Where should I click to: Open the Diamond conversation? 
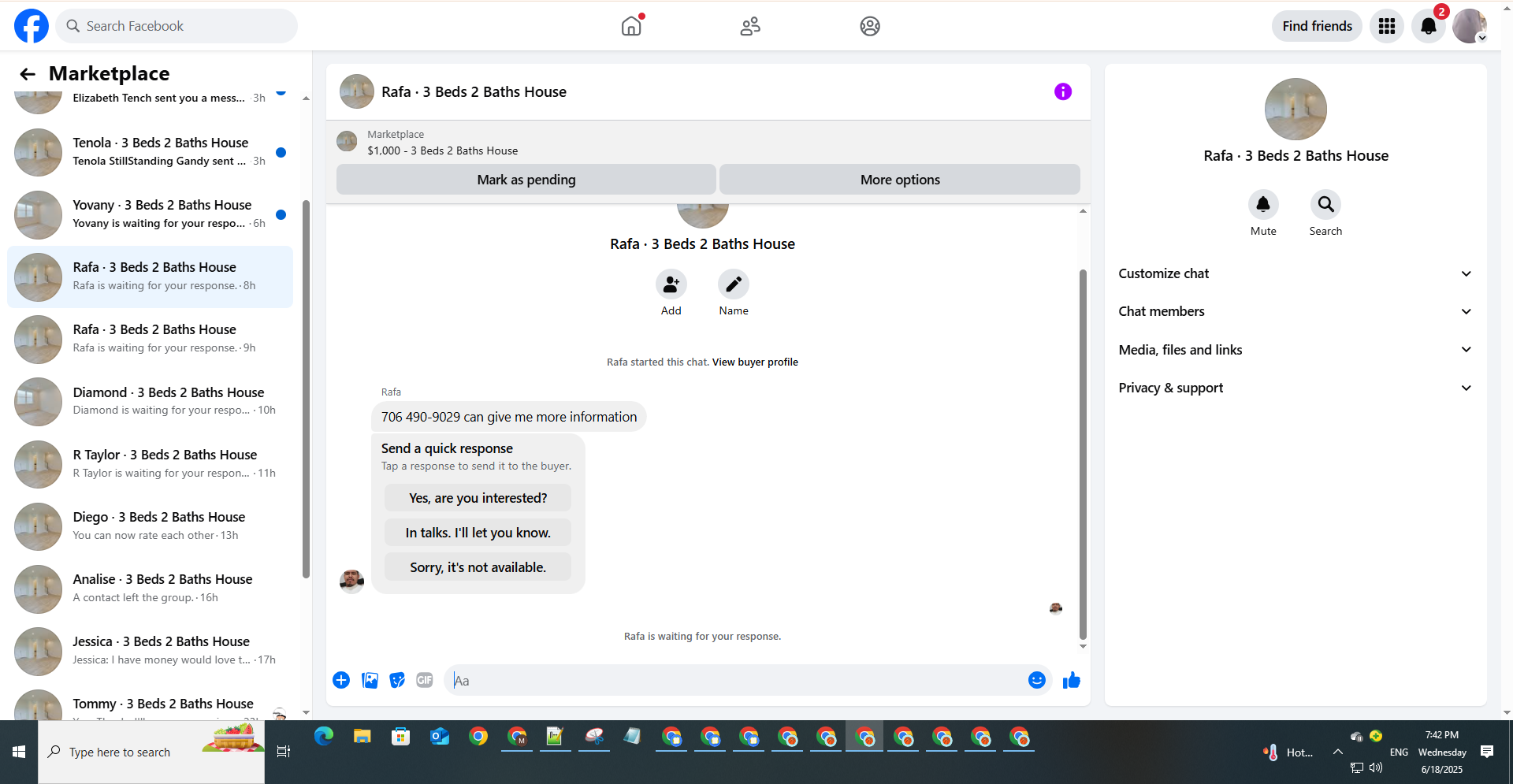150,401
